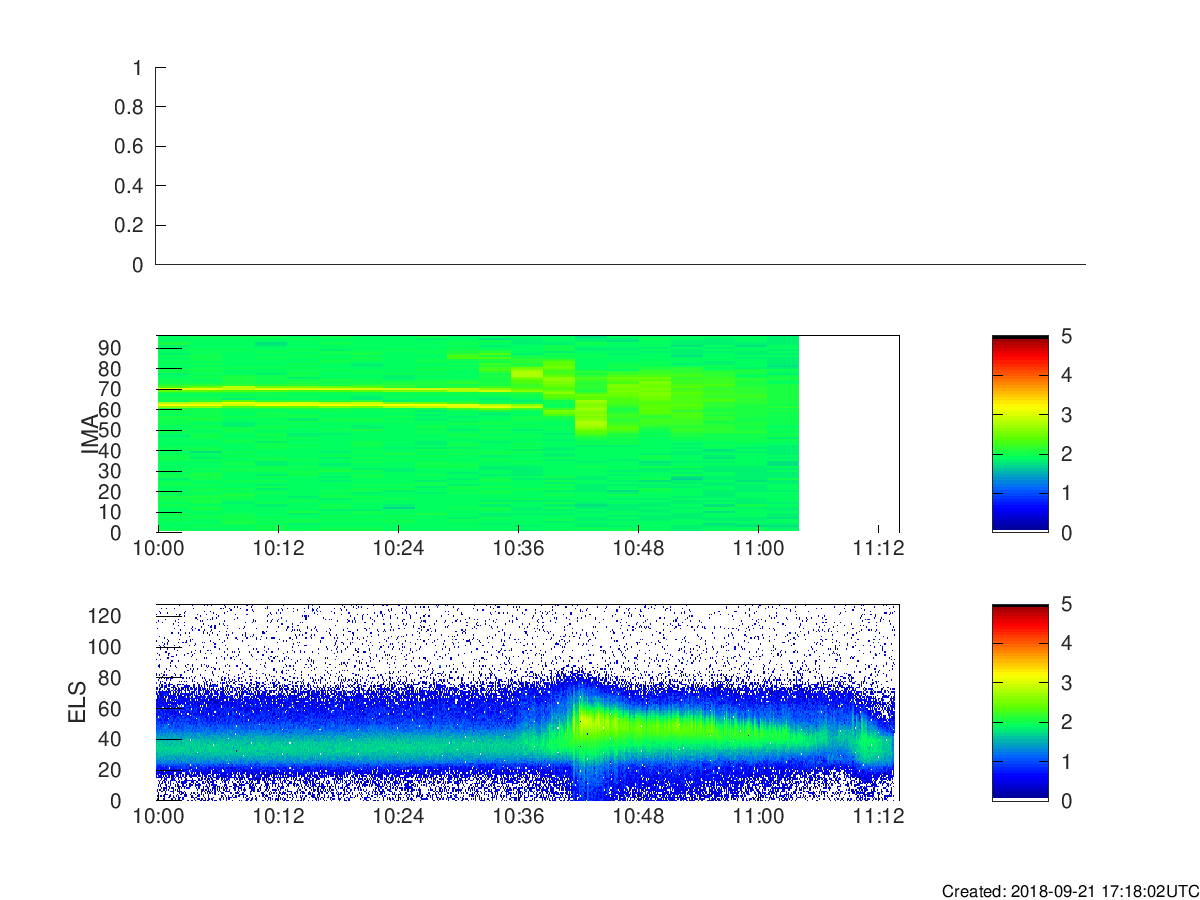
Task: Click the ELS colorbar gradient scale
Action: coord(1020,702)
